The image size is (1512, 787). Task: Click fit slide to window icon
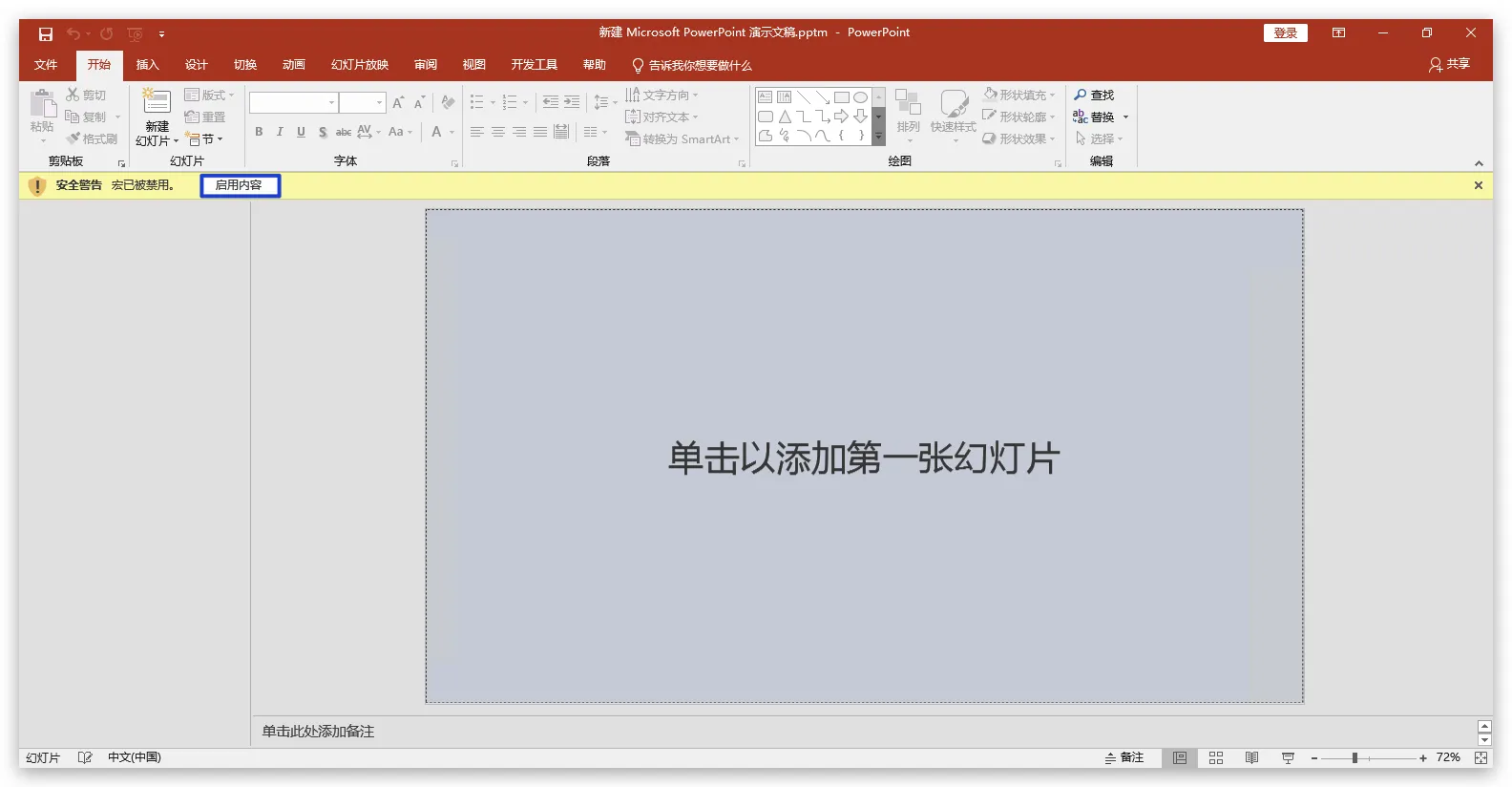[1480, 757]
